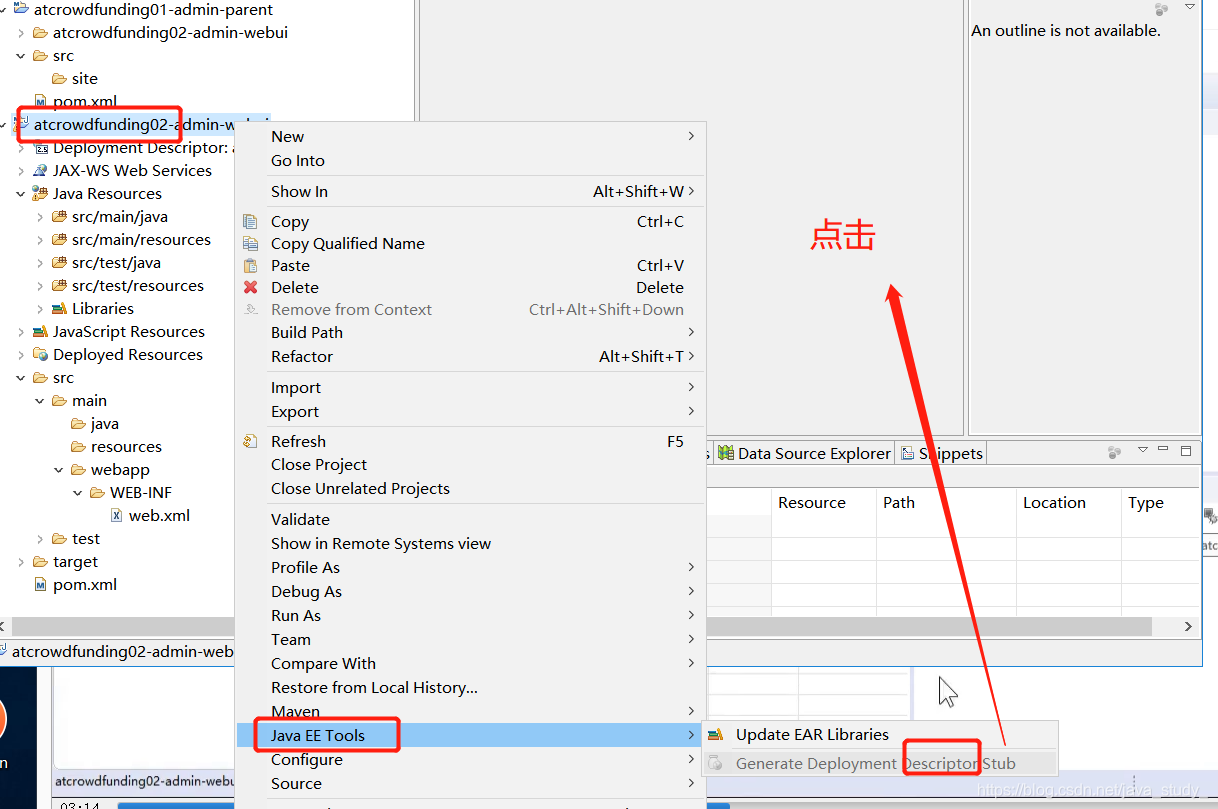This screenshot has width=1218, height=809.
Task: Open the Maven submenu
Action: pos(470,712)
